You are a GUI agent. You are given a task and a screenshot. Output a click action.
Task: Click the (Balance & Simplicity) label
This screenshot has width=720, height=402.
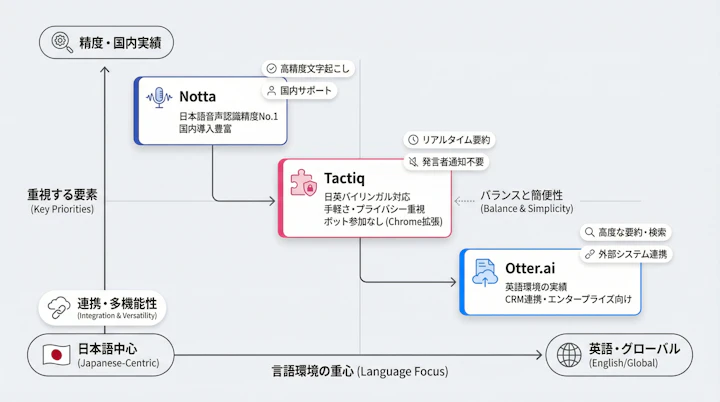click(527, 209)
